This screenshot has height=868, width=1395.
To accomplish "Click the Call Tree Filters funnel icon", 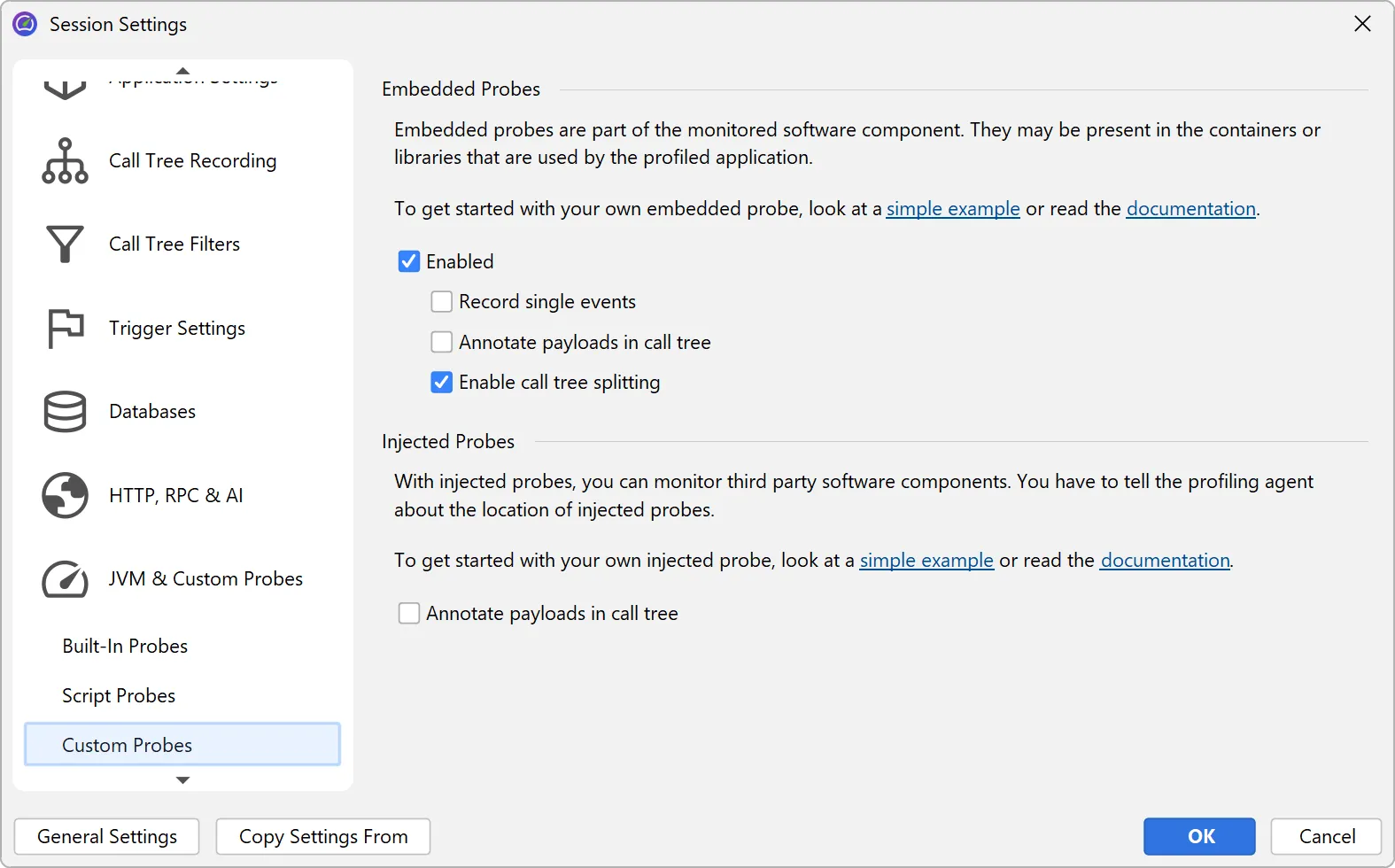I will click(65, 244).
